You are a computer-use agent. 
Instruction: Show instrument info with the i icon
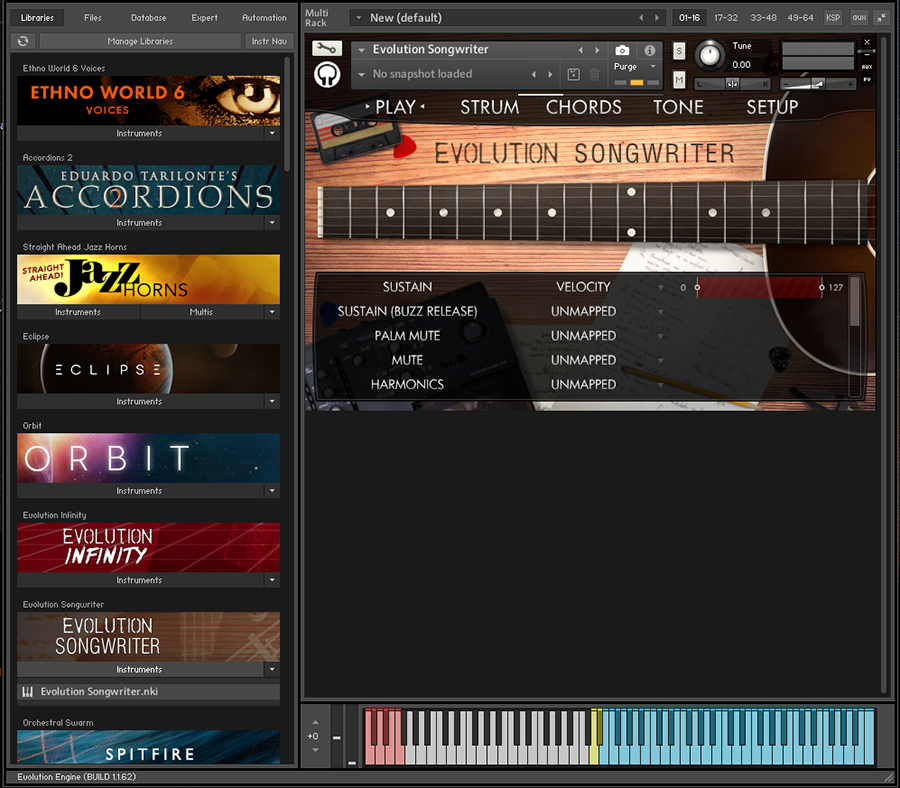tap(650, 51)
